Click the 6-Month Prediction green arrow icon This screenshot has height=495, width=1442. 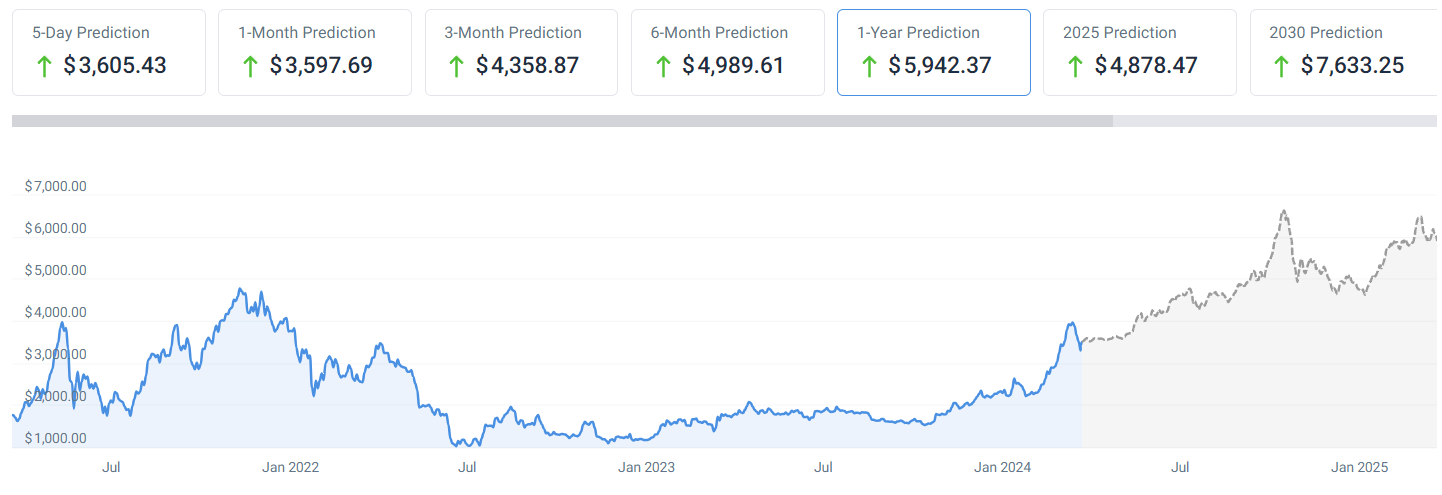662,67
